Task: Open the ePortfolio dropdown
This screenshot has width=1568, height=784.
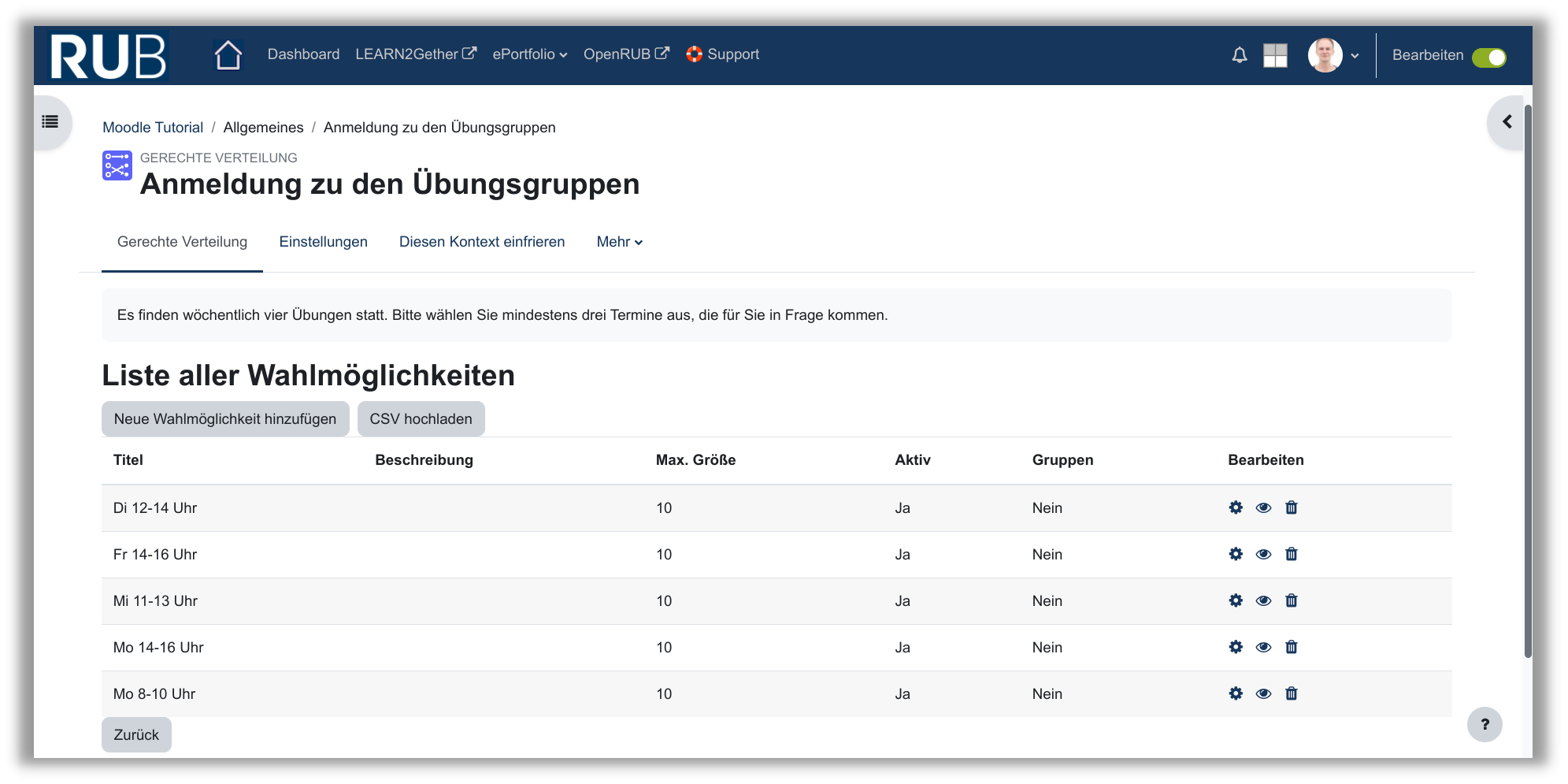Action: (529, 54)
